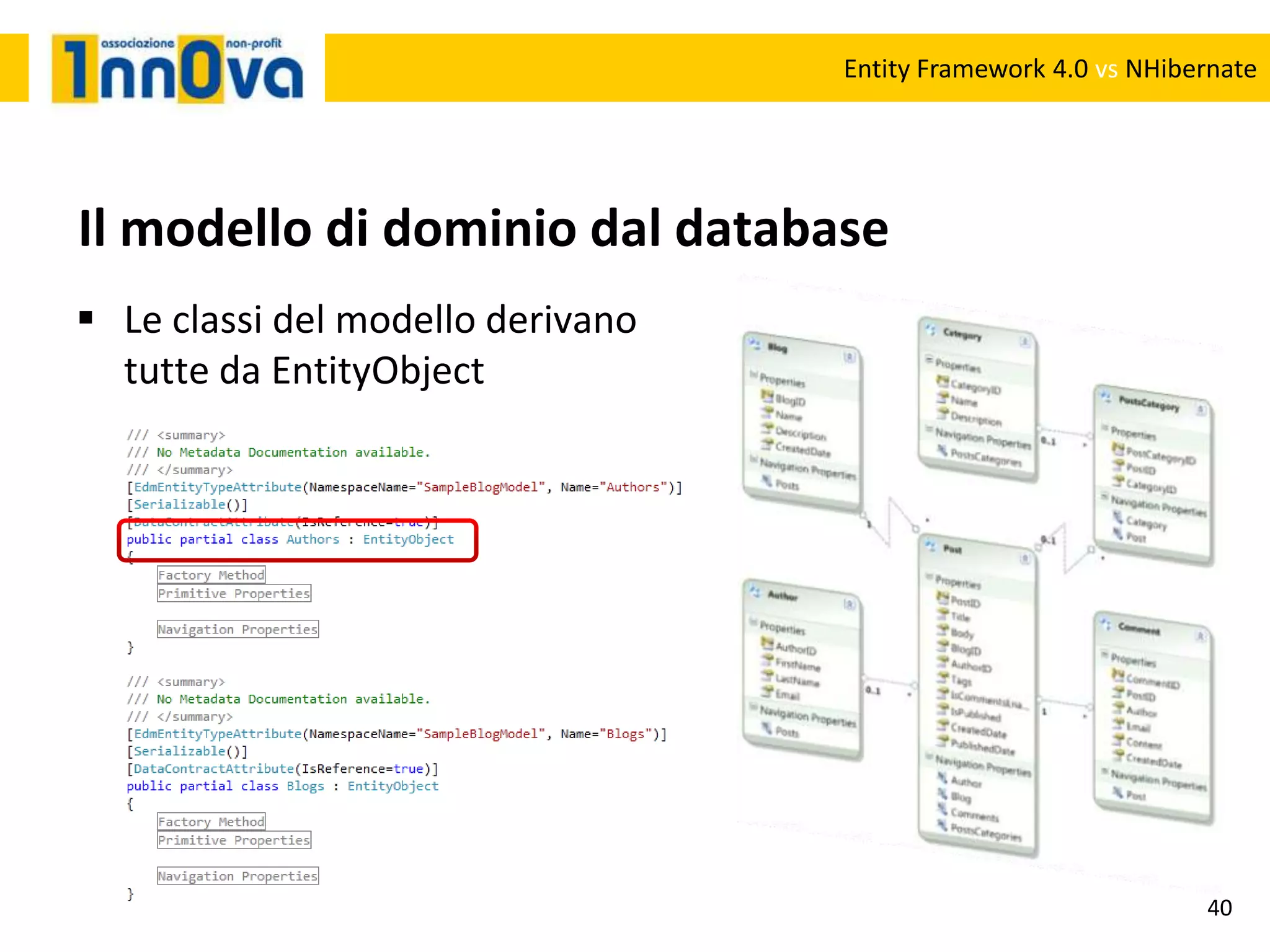Viewport: 1270px width, 952px height.
Task: Select the Body property in the Post entity
Action: pos(962,633)
